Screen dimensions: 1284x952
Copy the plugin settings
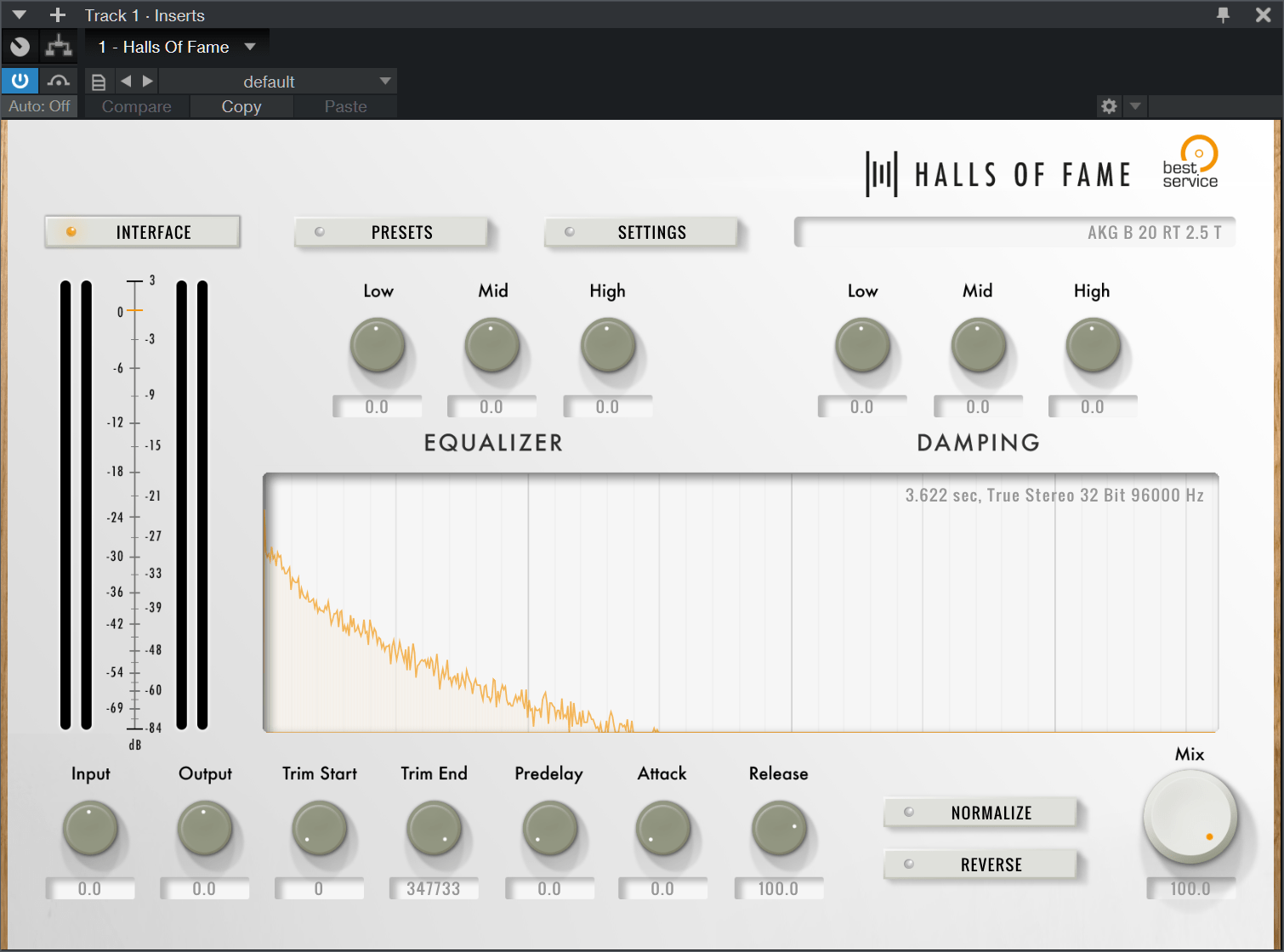pyautogui.click(x=241, y=106)
